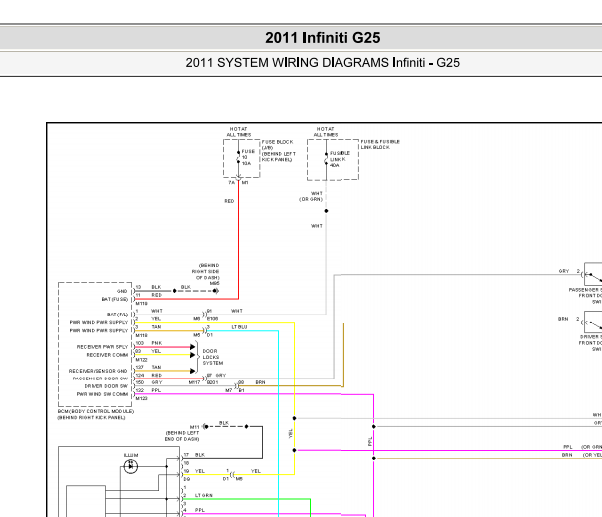
Task: Click the "LT GRN" wire color label
Action: coord(203,496)
